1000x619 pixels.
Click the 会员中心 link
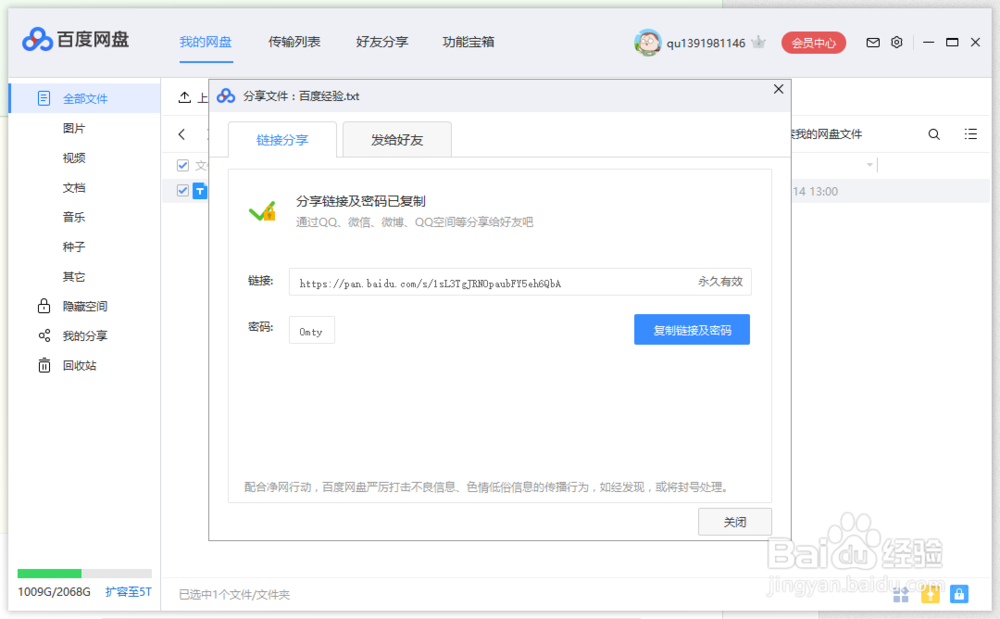(813, 42)
